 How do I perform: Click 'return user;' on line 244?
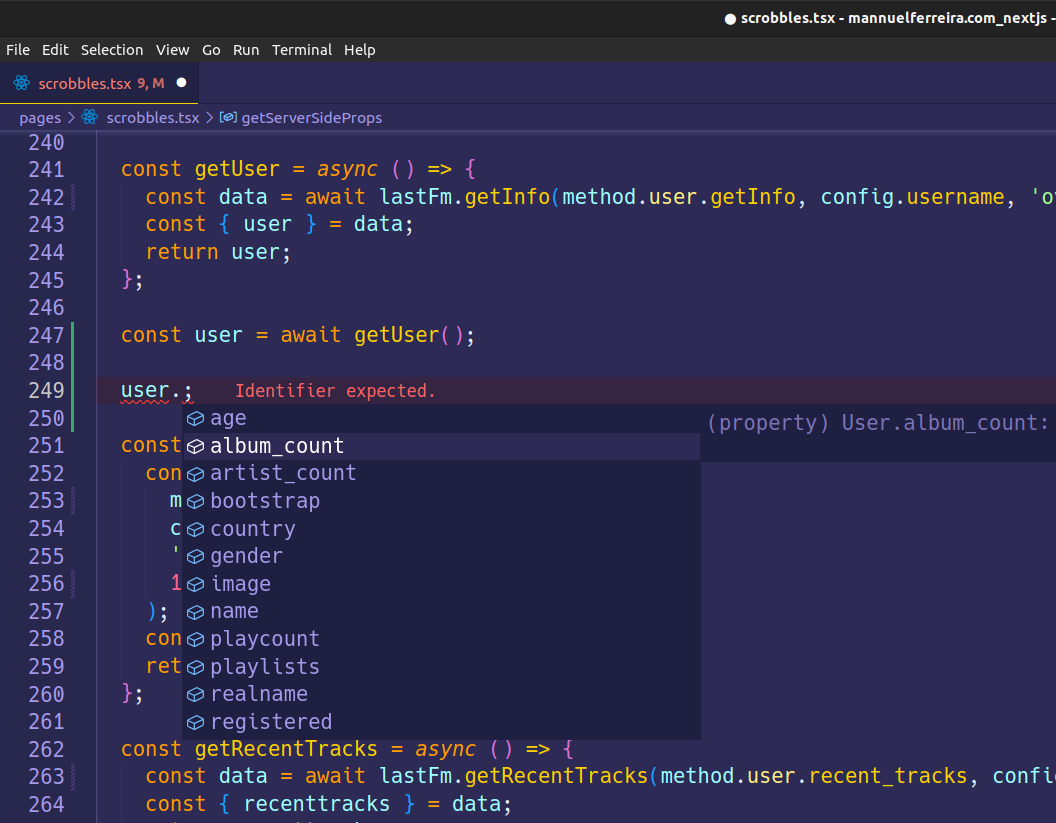(218, 253)
